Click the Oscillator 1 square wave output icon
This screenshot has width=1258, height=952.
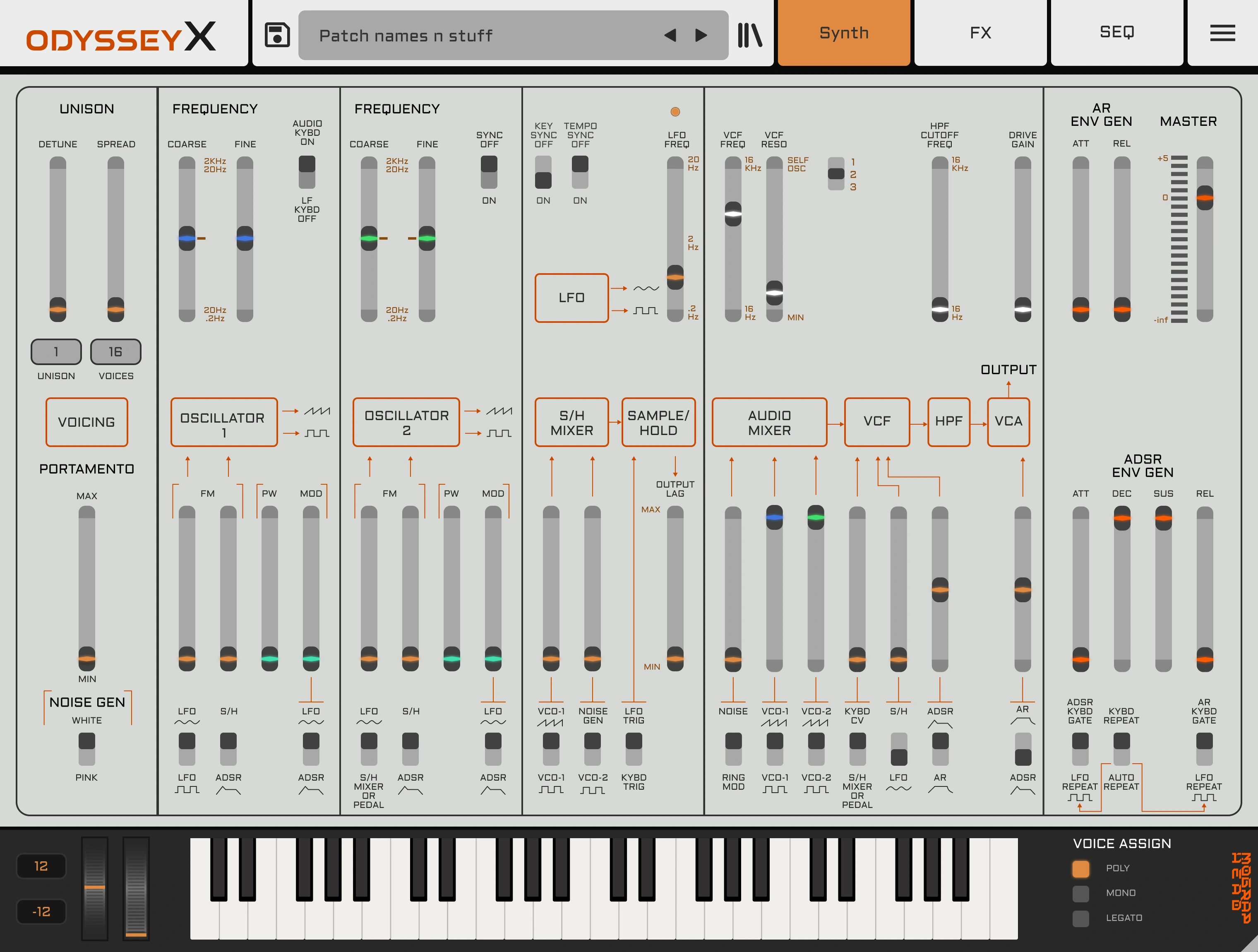coord(317,433)
